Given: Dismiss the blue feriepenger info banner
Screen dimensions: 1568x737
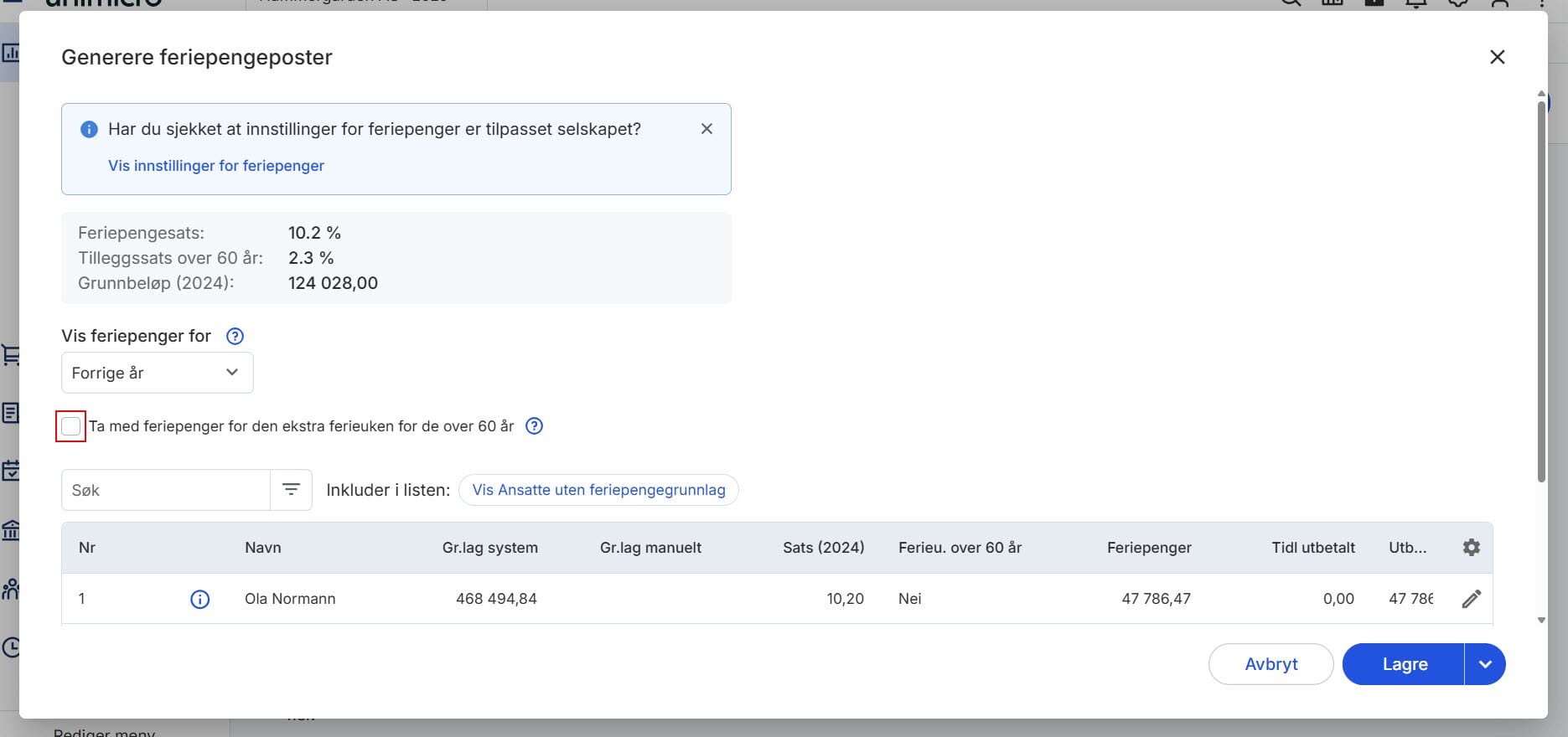Looking at the screenshot, I should tap(706, 129).
